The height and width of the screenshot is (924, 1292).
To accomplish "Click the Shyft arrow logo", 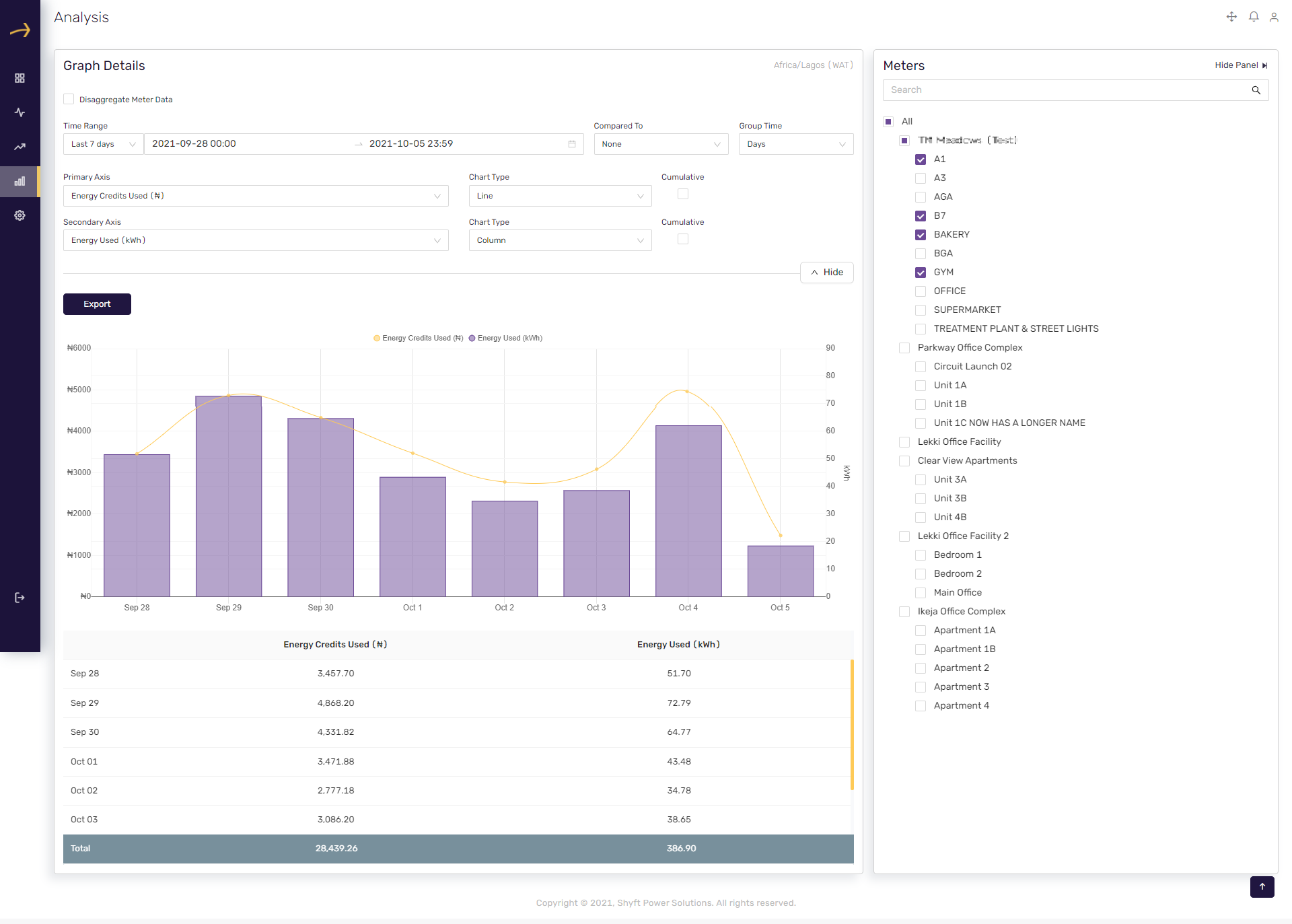I will point(20,30).
